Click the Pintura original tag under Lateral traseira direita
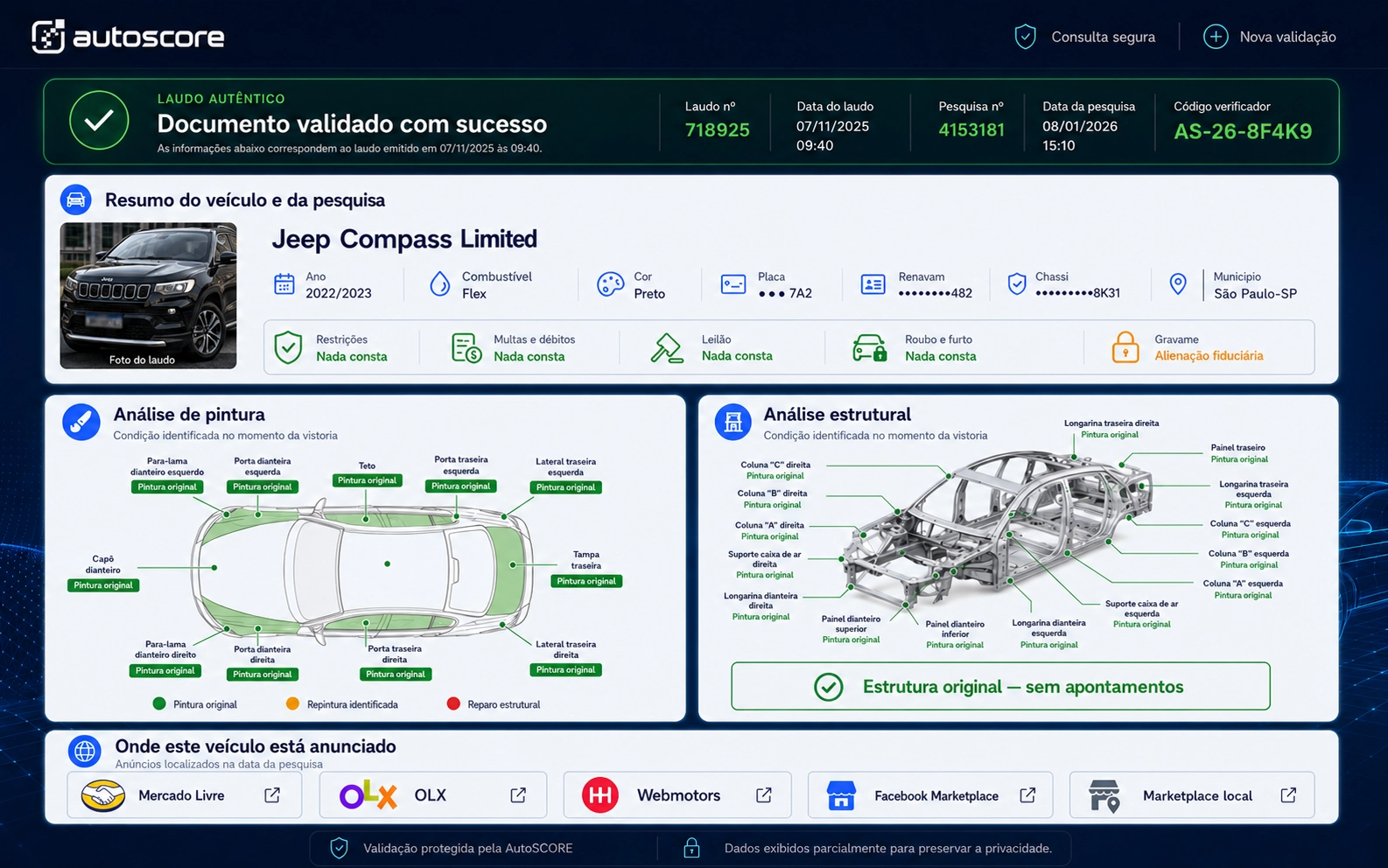 tap(565, 669)
